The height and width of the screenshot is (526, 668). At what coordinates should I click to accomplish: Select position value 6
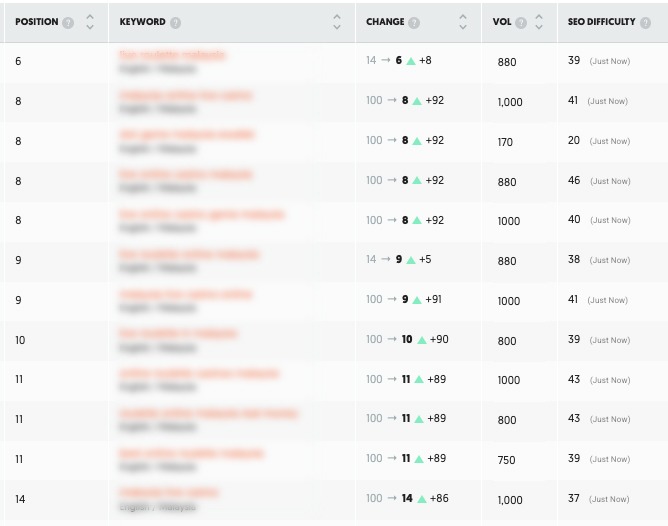(x=18, y=61)
